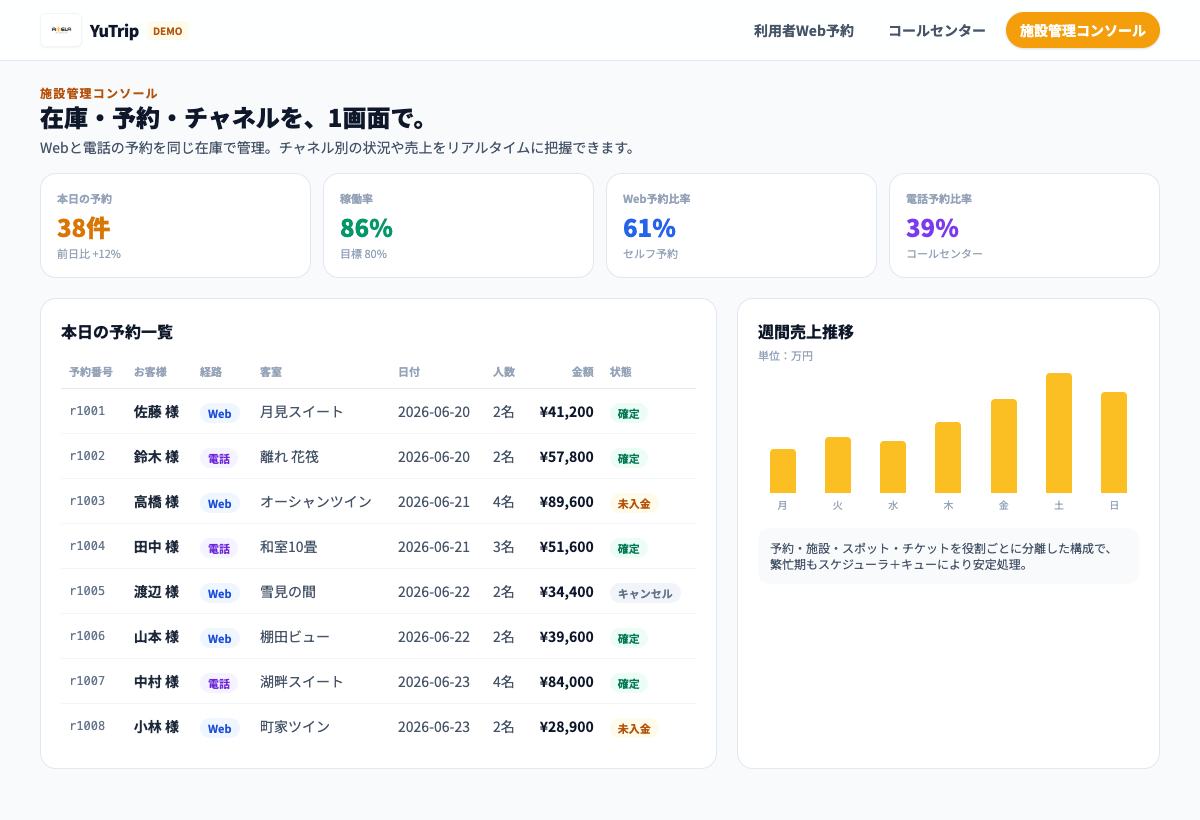The height and width of the screenshot is (820, 1200).
Task: Click the キャンセル status for r1005
Action: coord(645,593)
